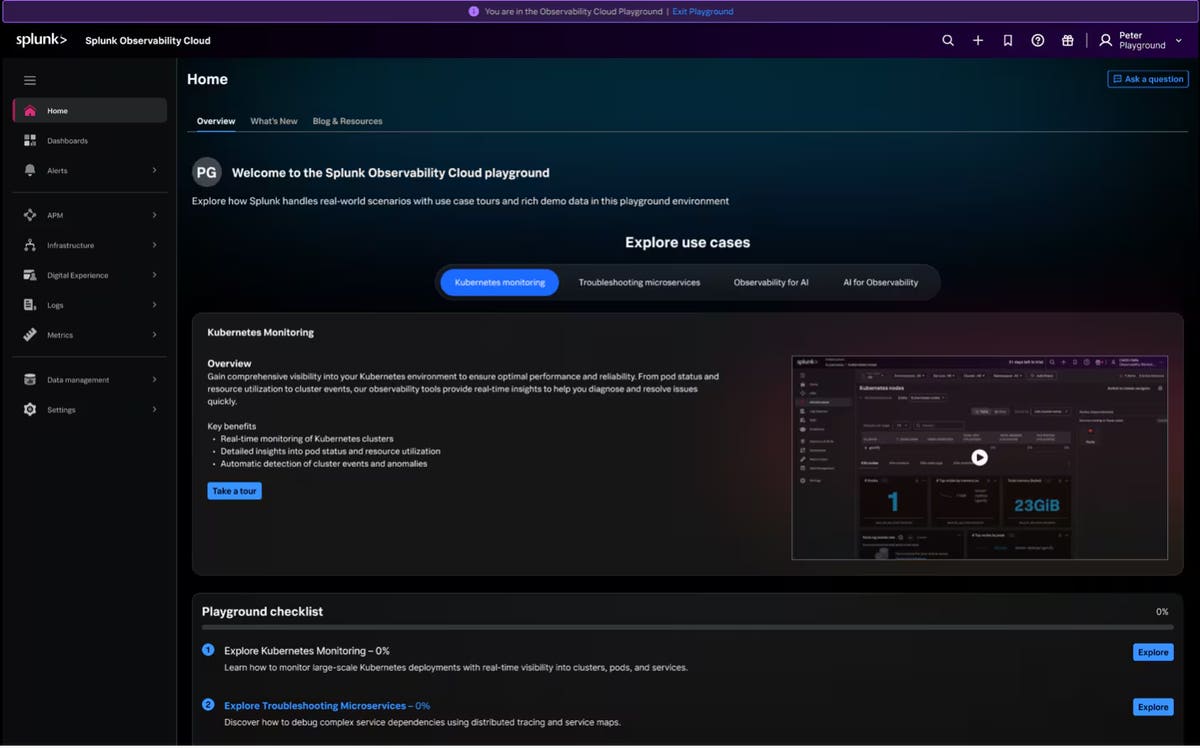Viewport: 1200px width, 749px height.
Task: Click the APM icon in sidebar
Action: point(30,215)
